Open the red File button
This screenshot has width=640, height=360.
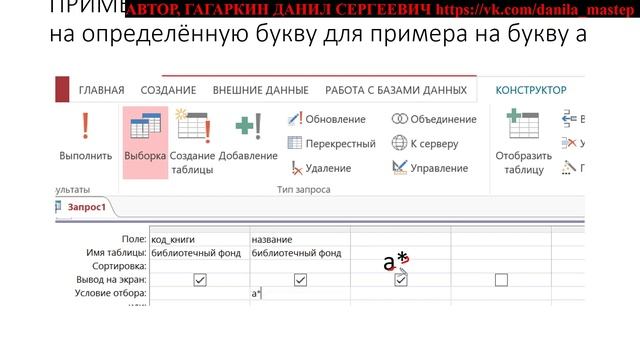(62, 89)
